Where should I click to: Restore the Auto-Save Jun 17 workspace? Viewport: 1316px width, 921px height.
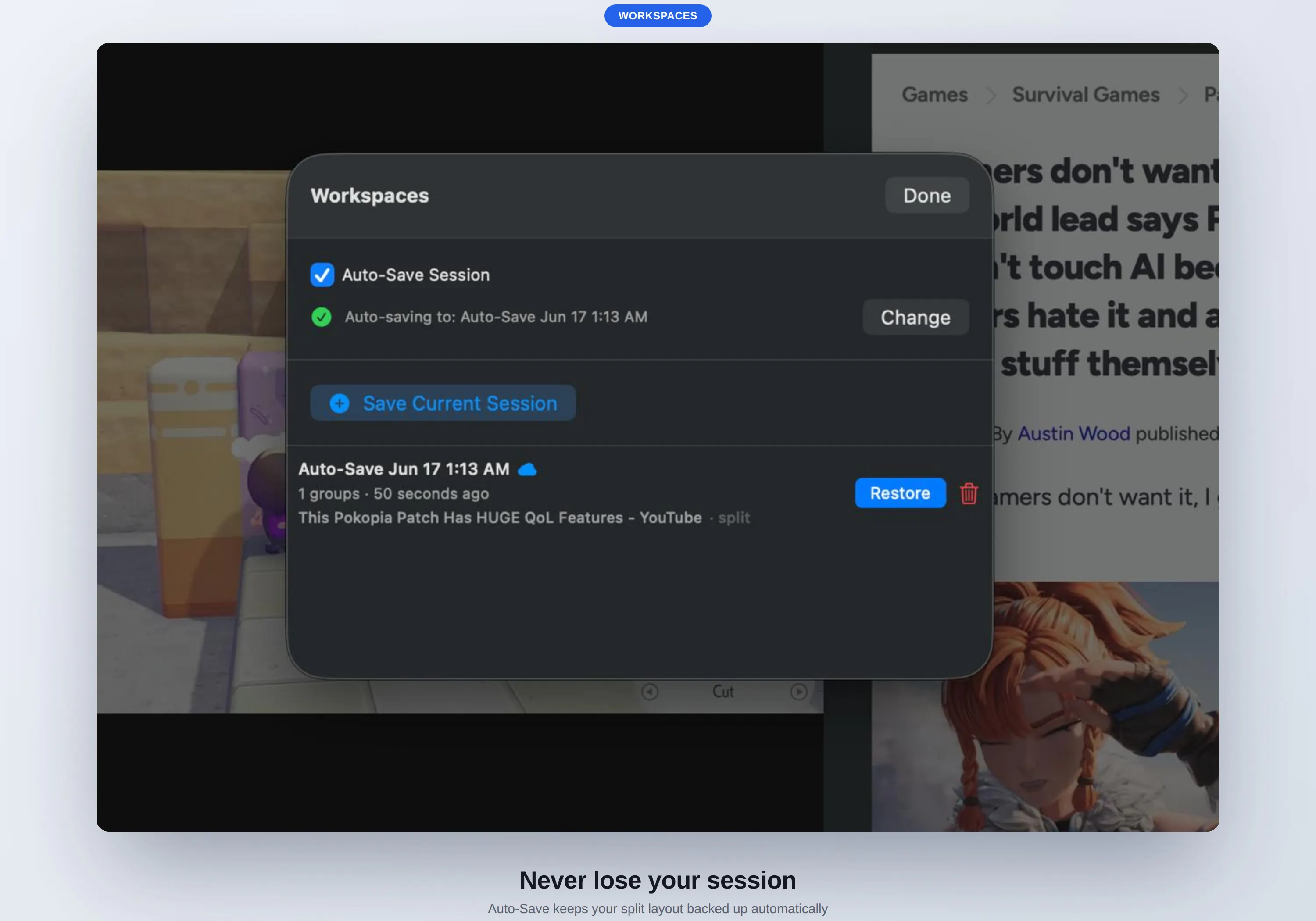(900, 493)
